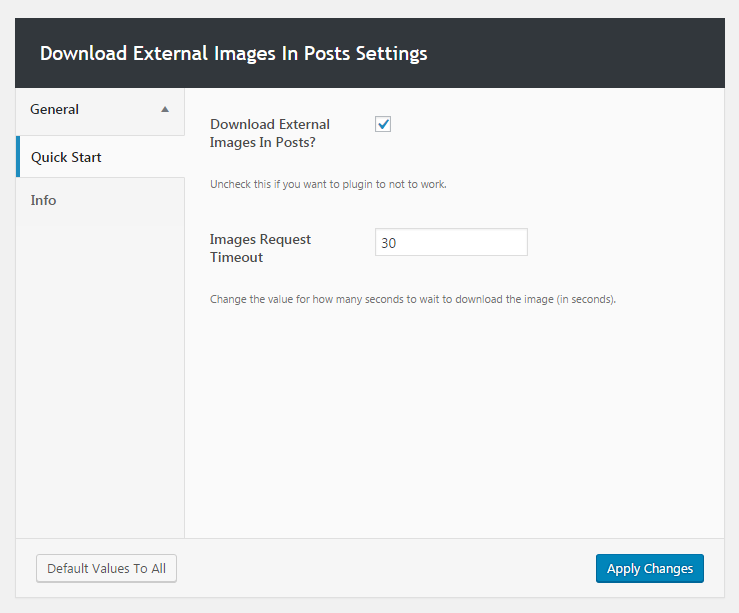Click the blue checkmark icon in the checkbox
Image resolution: width=739 pixels, height=613 pixels.
coord(383,124)
